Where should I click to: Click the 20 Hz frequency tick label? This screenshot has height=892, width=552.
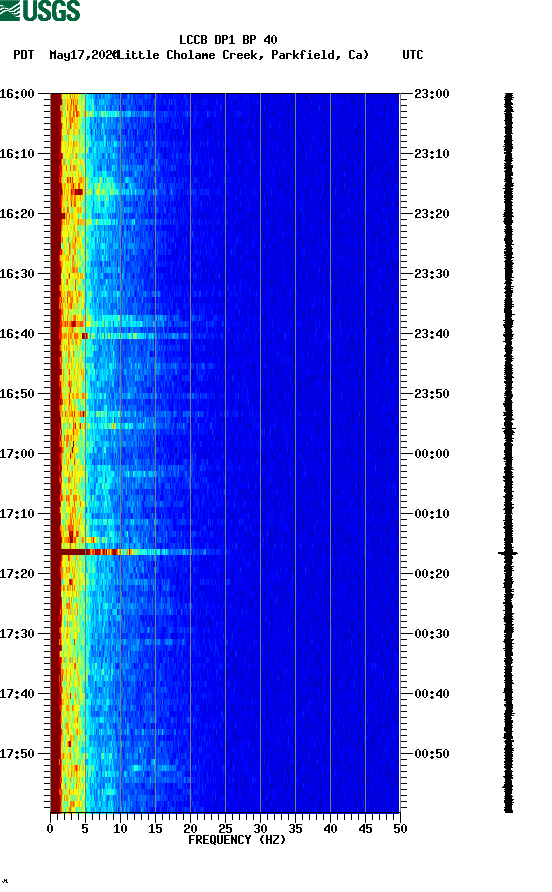190,829
